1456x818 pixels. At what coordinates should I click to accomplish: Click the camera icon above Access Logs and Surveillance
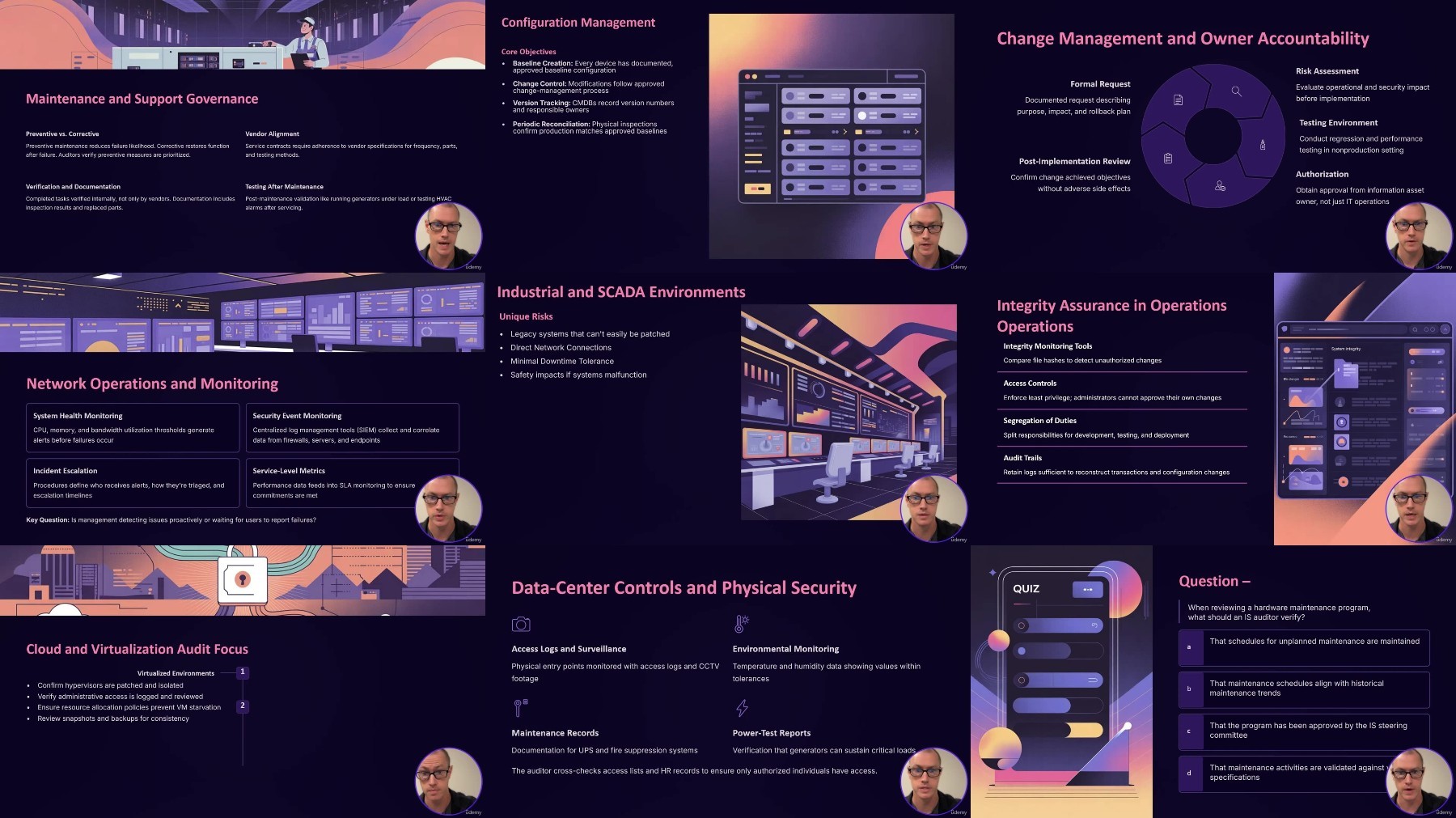coord(521,624)
